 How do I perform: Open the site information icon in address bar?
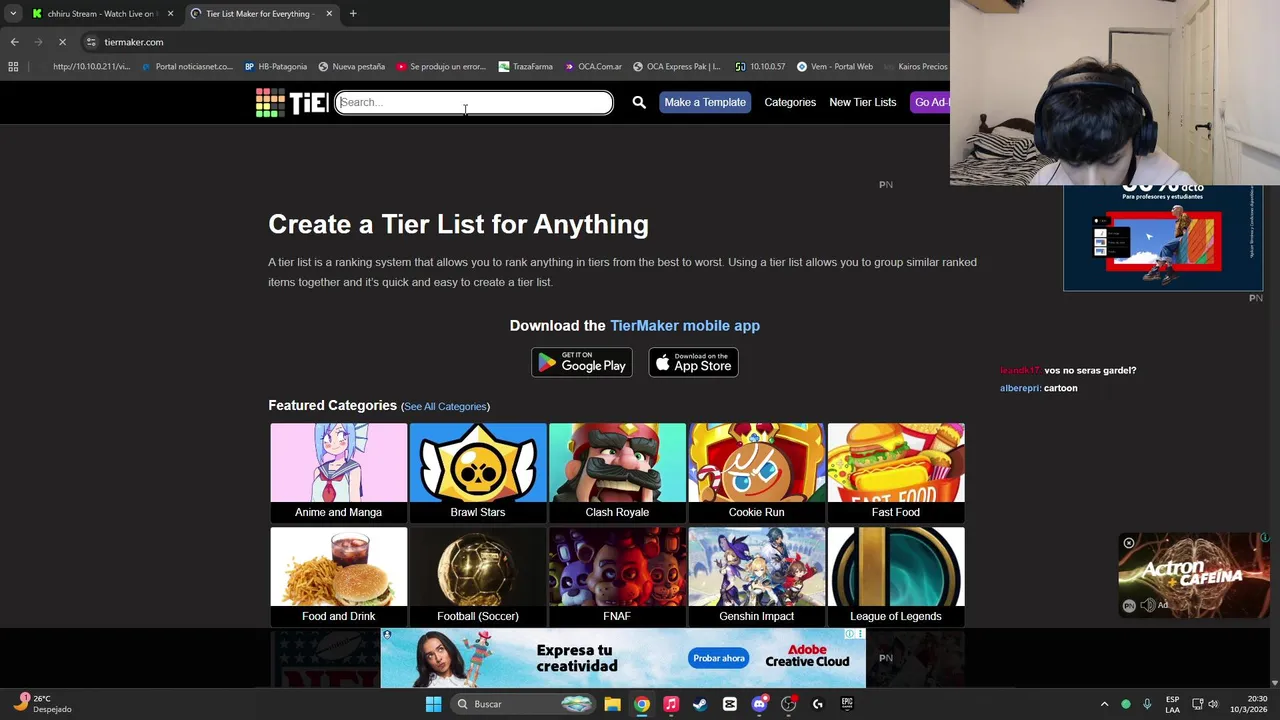(x=91, y=42)
